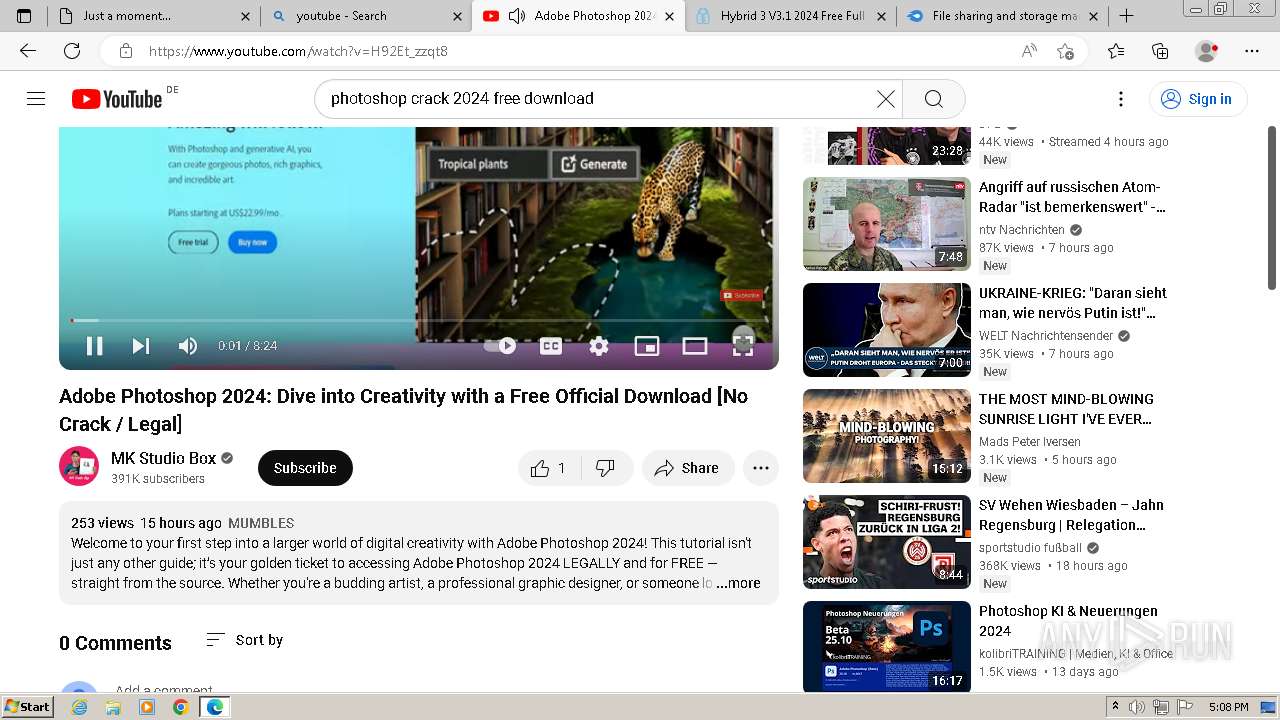The height and width of the screenshot is (720, 1280).
Task: Clear the search text with X
Action: tap(886, 99)
